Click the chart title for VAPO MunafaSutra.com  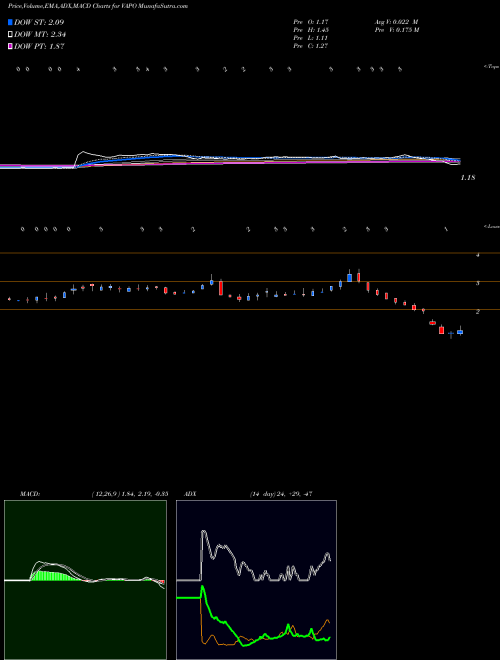tap(98, 6)
